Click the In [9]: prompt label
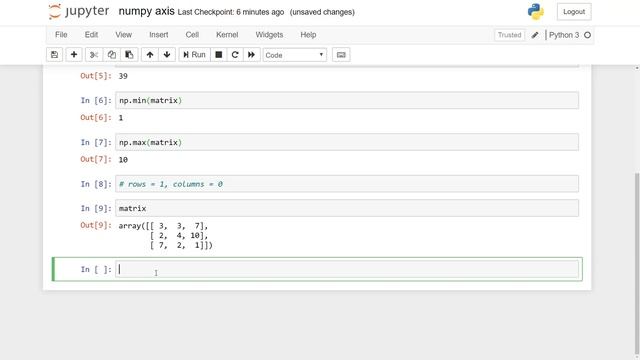 (x=96, y=209)
